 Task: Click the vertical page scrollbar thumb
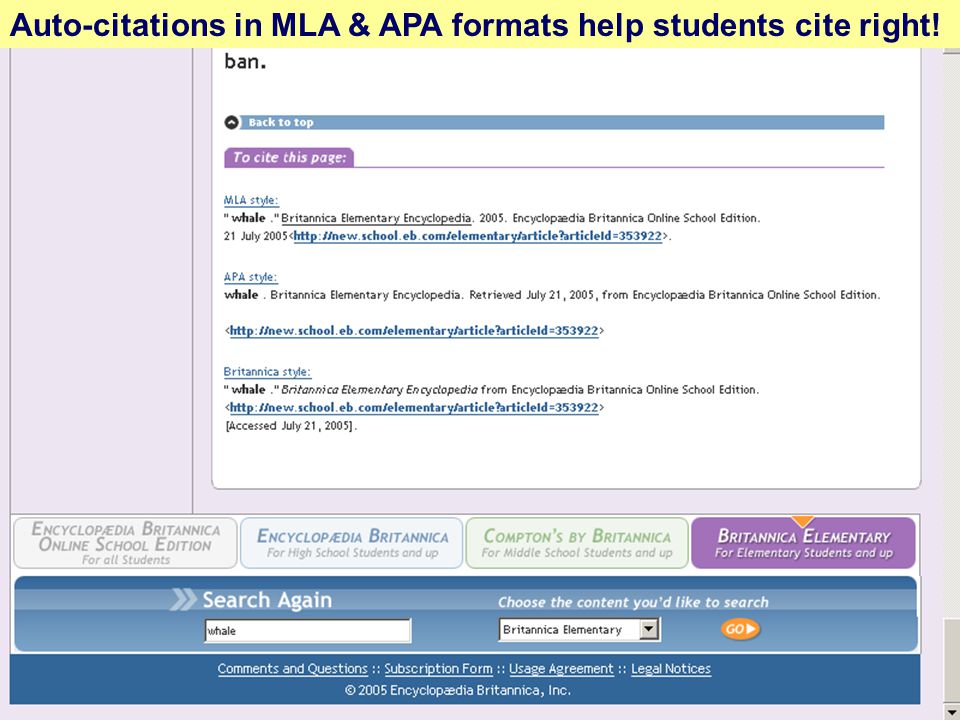click(x=951, y=662)
